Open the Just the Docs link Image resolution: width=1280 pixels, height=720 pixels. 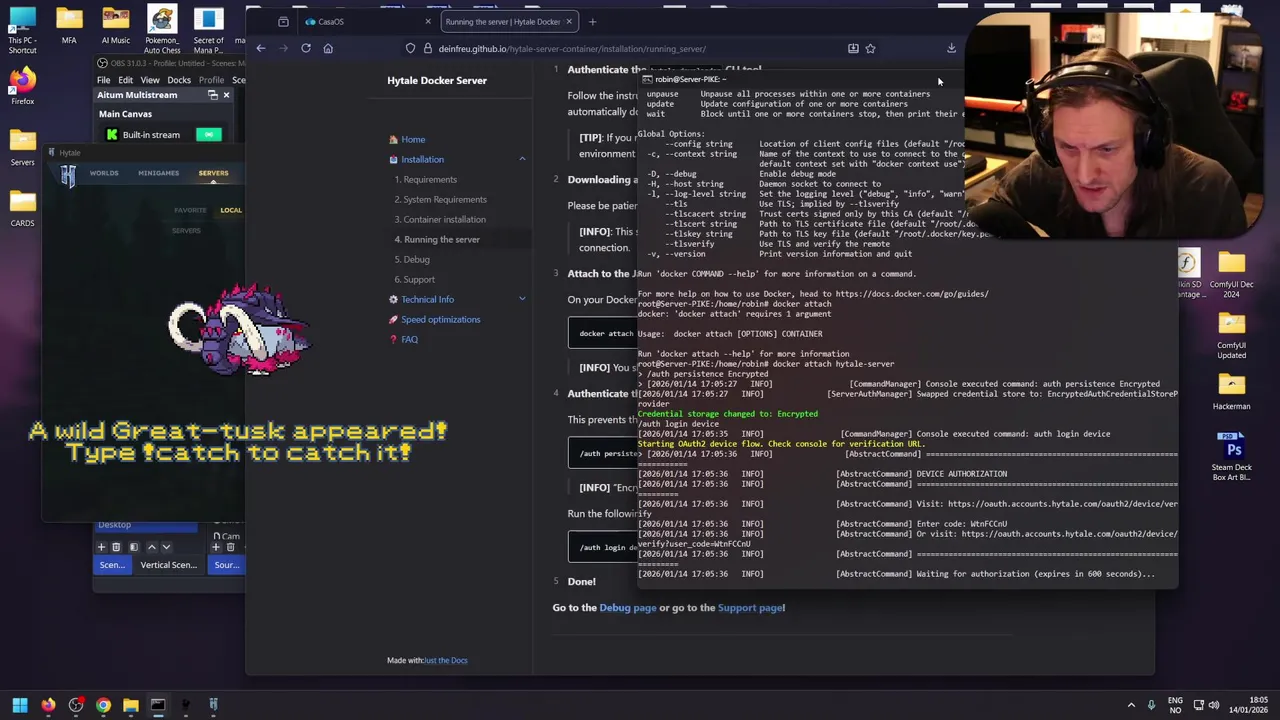pos(445,660)
